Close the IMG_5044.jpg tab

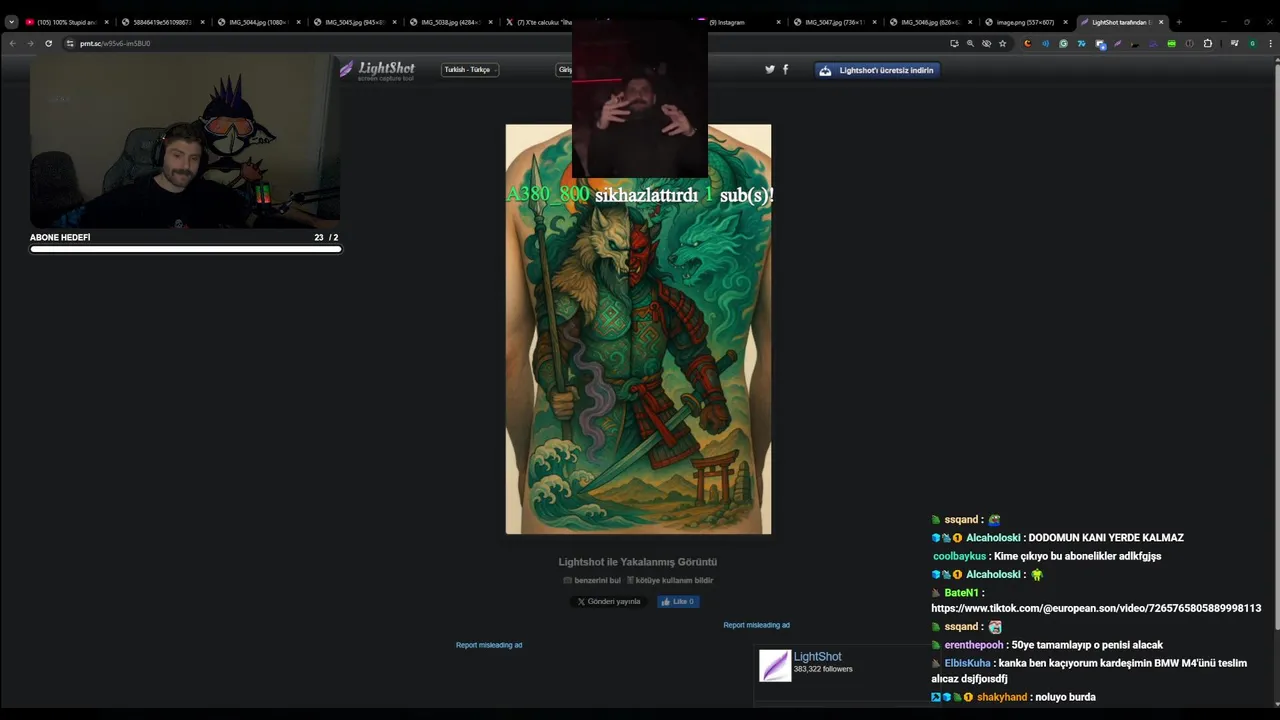coord(298,22)
